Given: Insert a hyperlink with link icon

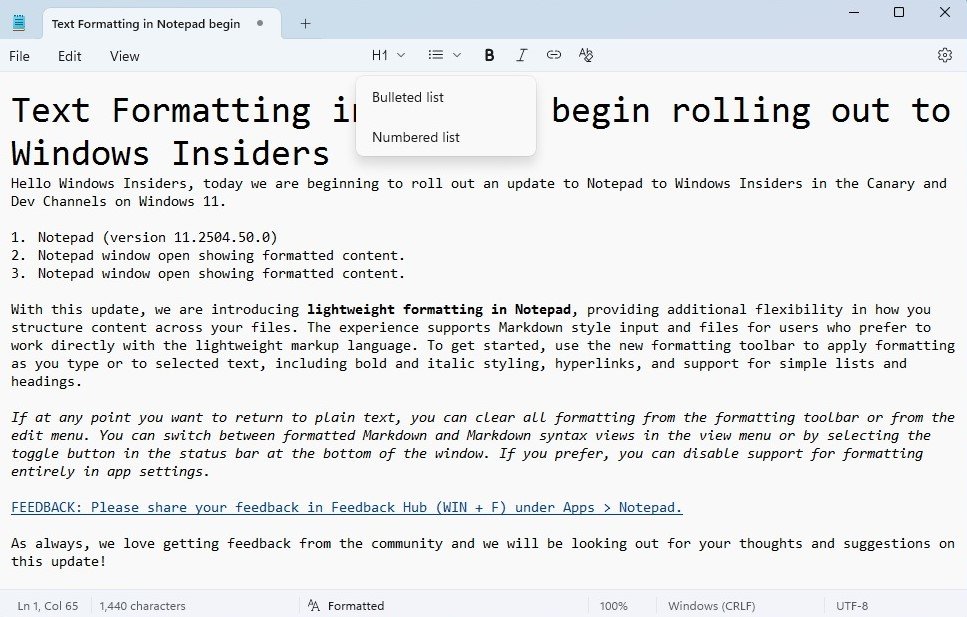Looking at the screenshot, I should (554, 55).
